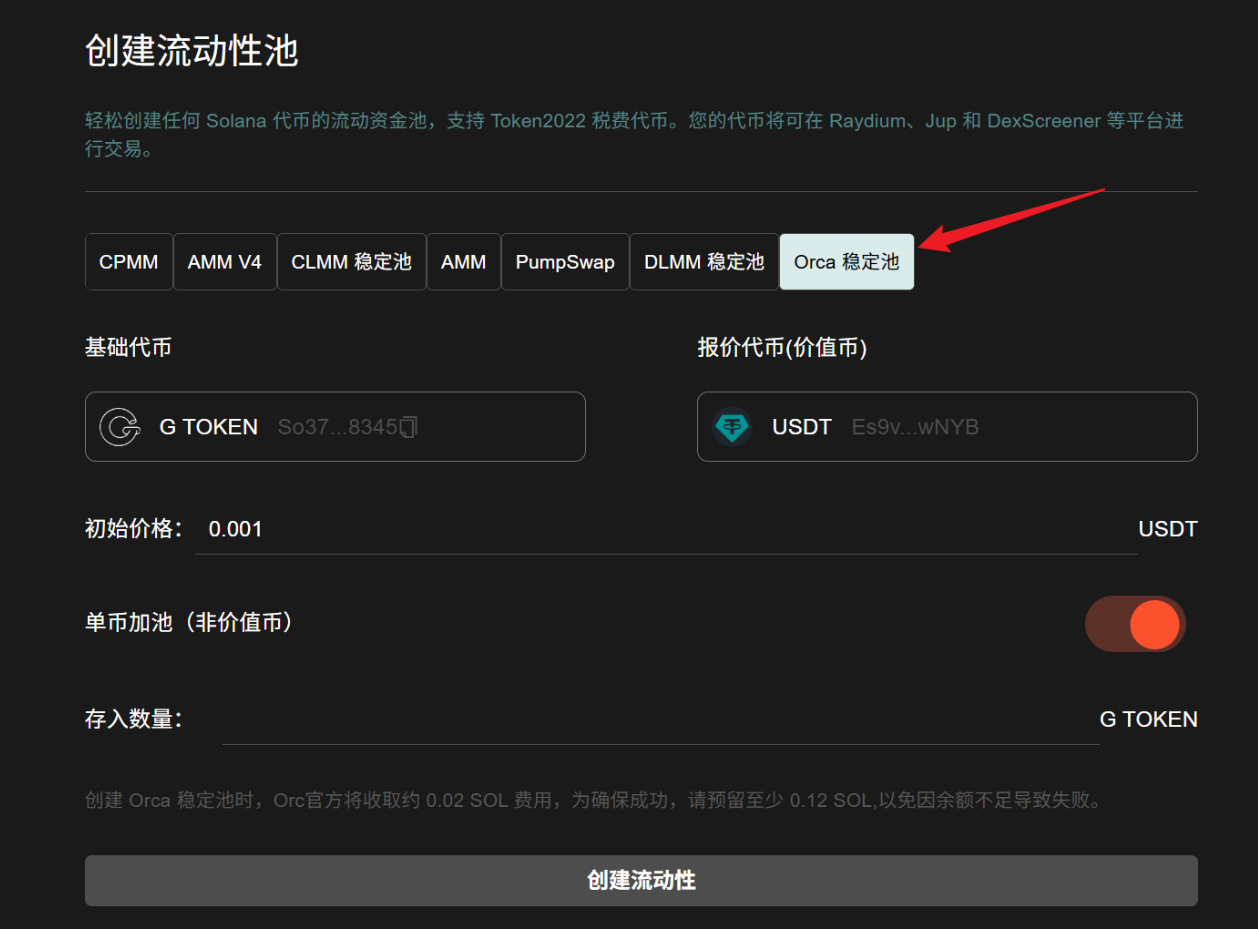Switch to the AMM V4 tab
The width and height of the screenshot is (1258, 929).
(x=225, y=262)
